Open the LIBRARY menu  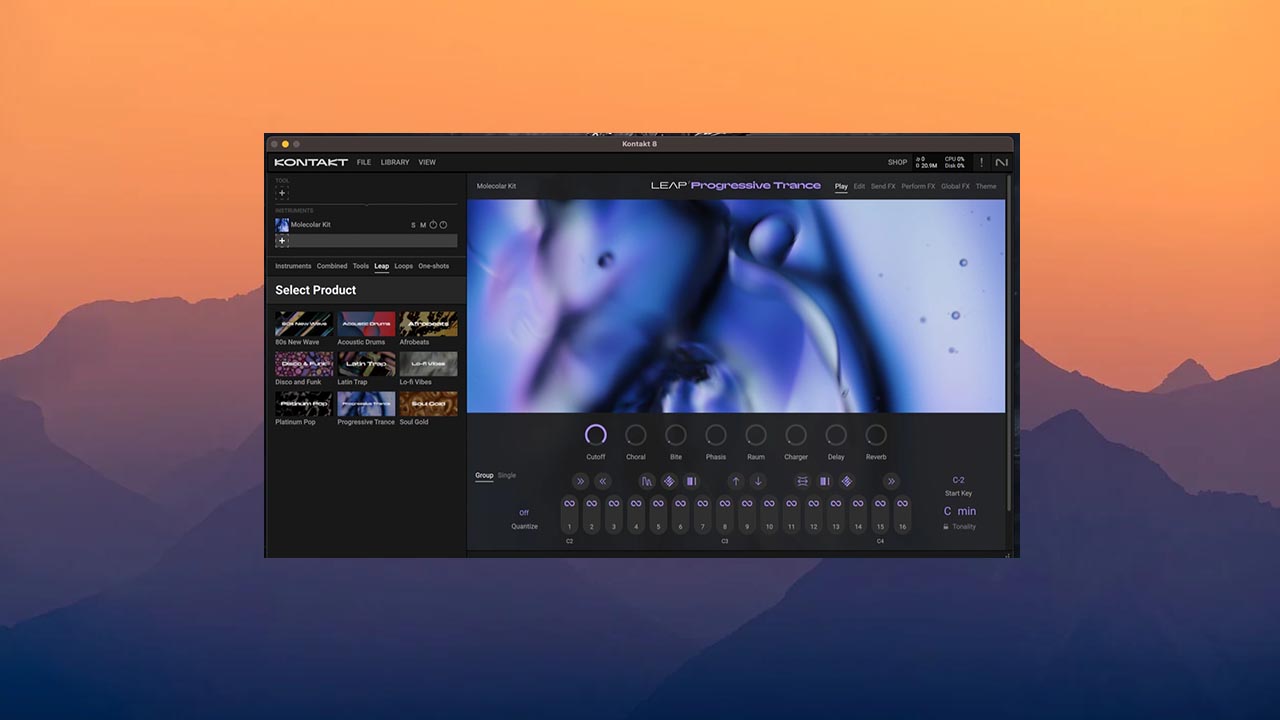[395, 162]
